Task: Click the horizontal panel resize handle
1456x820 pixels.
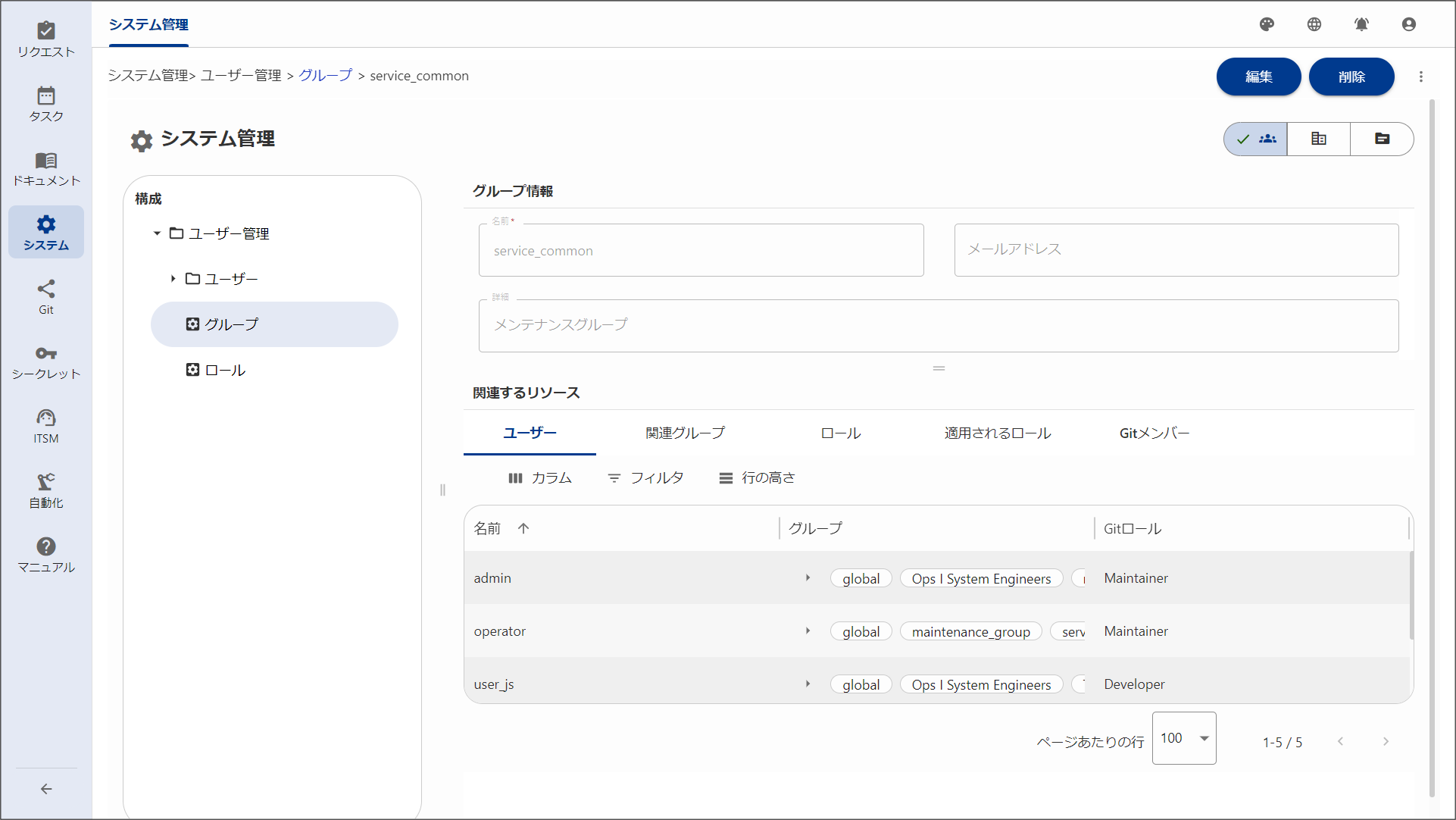Action: (939, 368)
